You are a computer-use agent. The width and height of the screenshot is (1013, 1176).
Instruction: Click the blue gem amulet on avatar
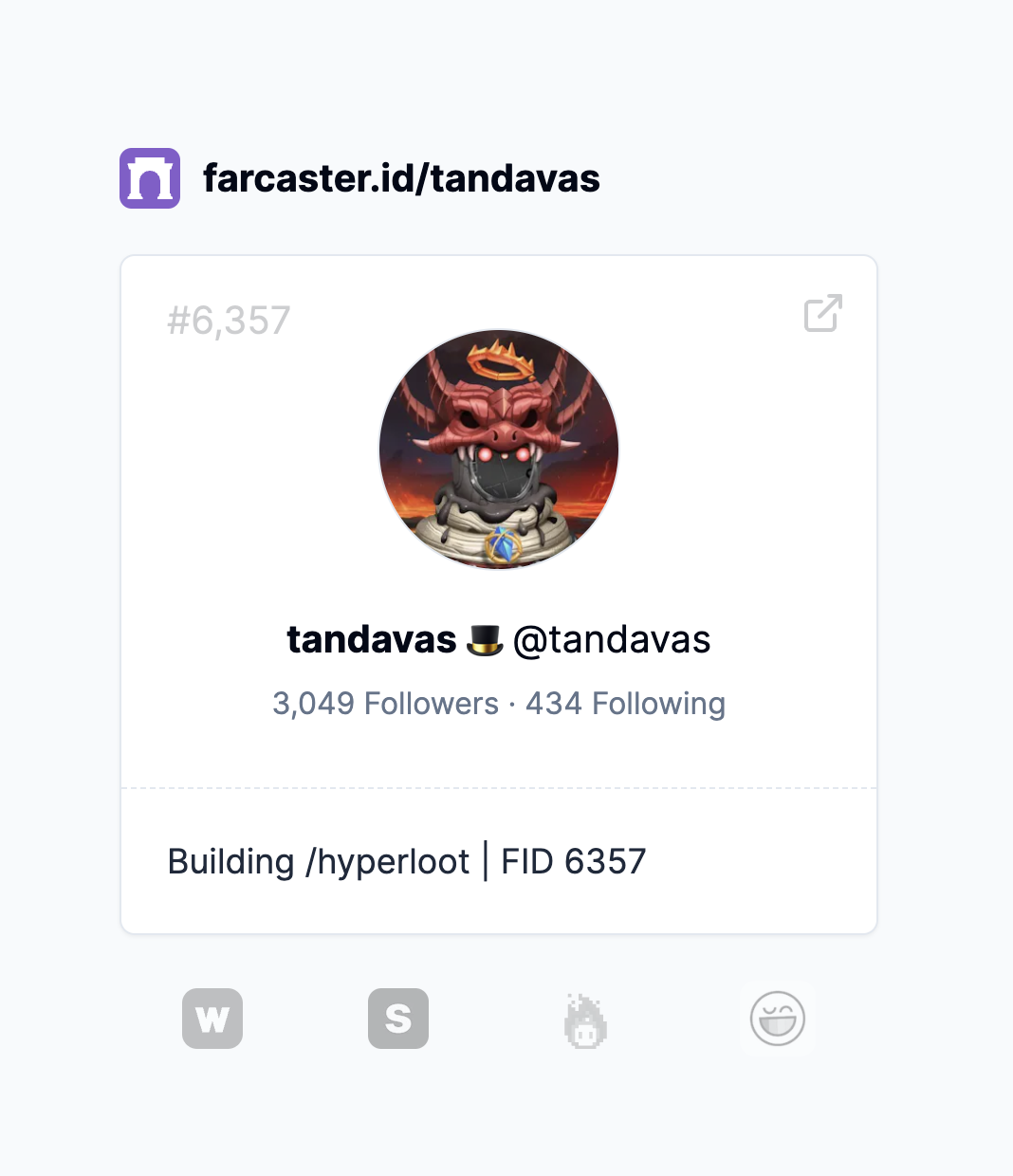[x=503, y=546]
